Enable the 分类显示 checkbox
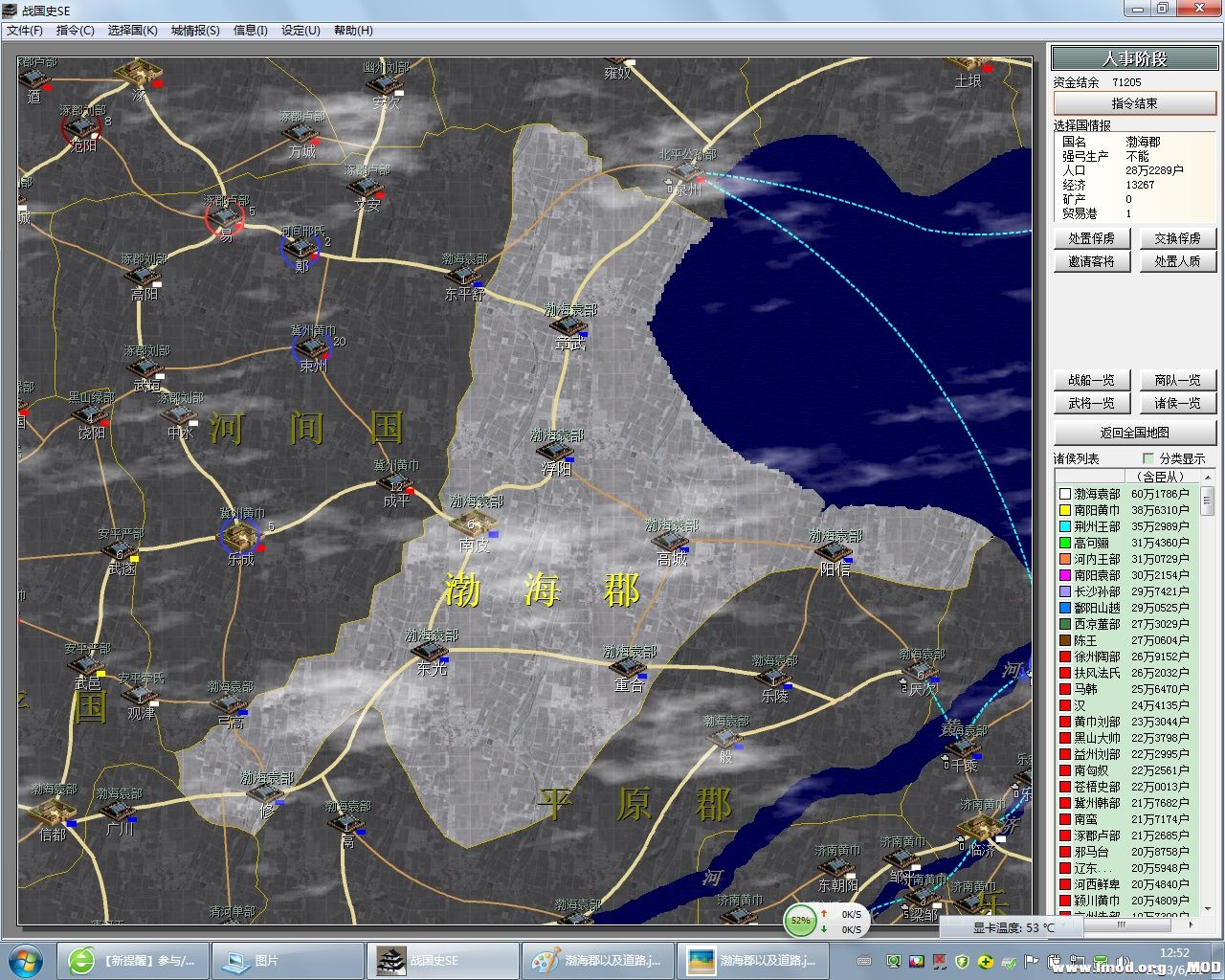 click(1148, 458)
